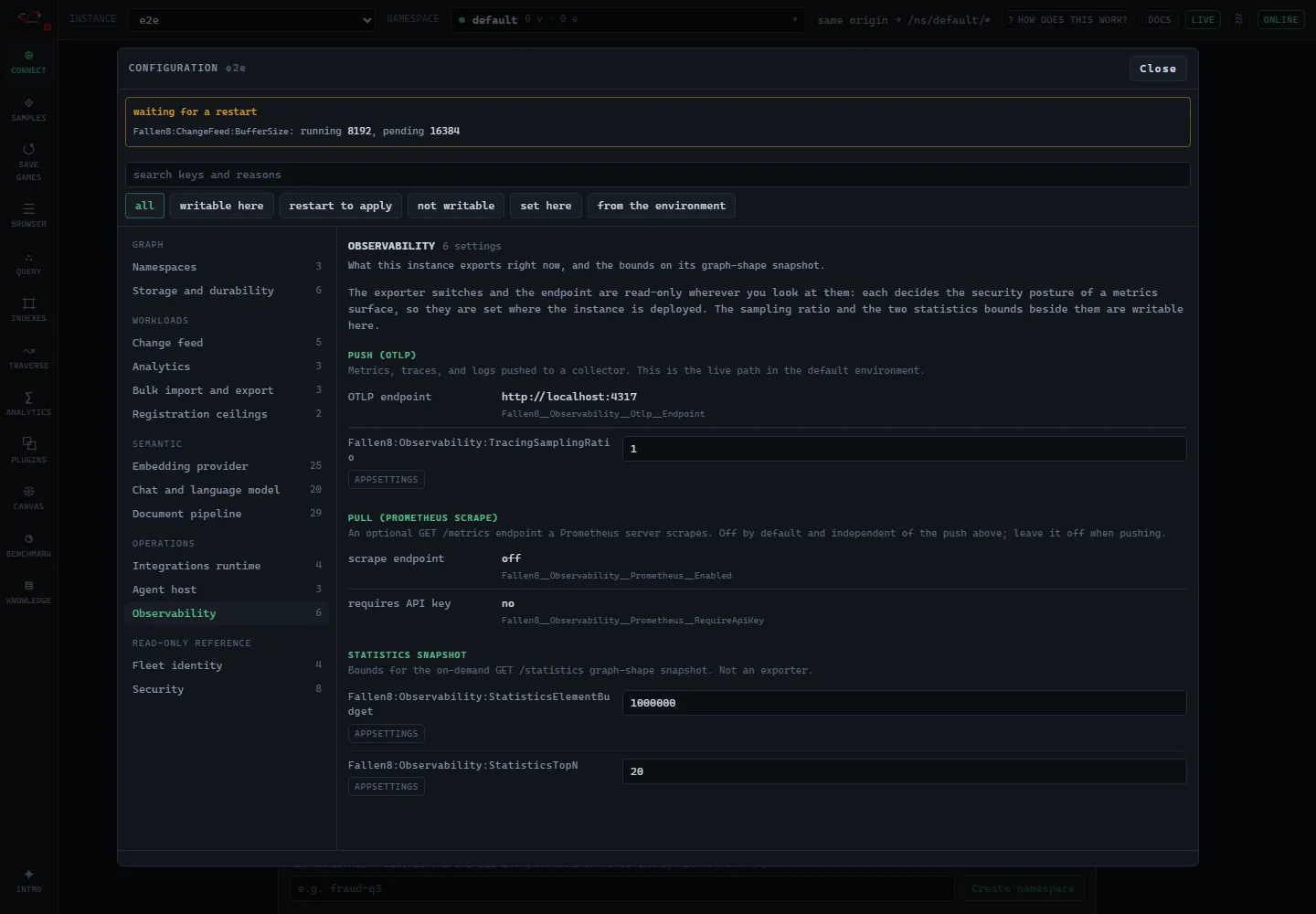Edit the StatisticsTopN input field
This screenshot has height=914, width=1316.
[x=905, y=771]
